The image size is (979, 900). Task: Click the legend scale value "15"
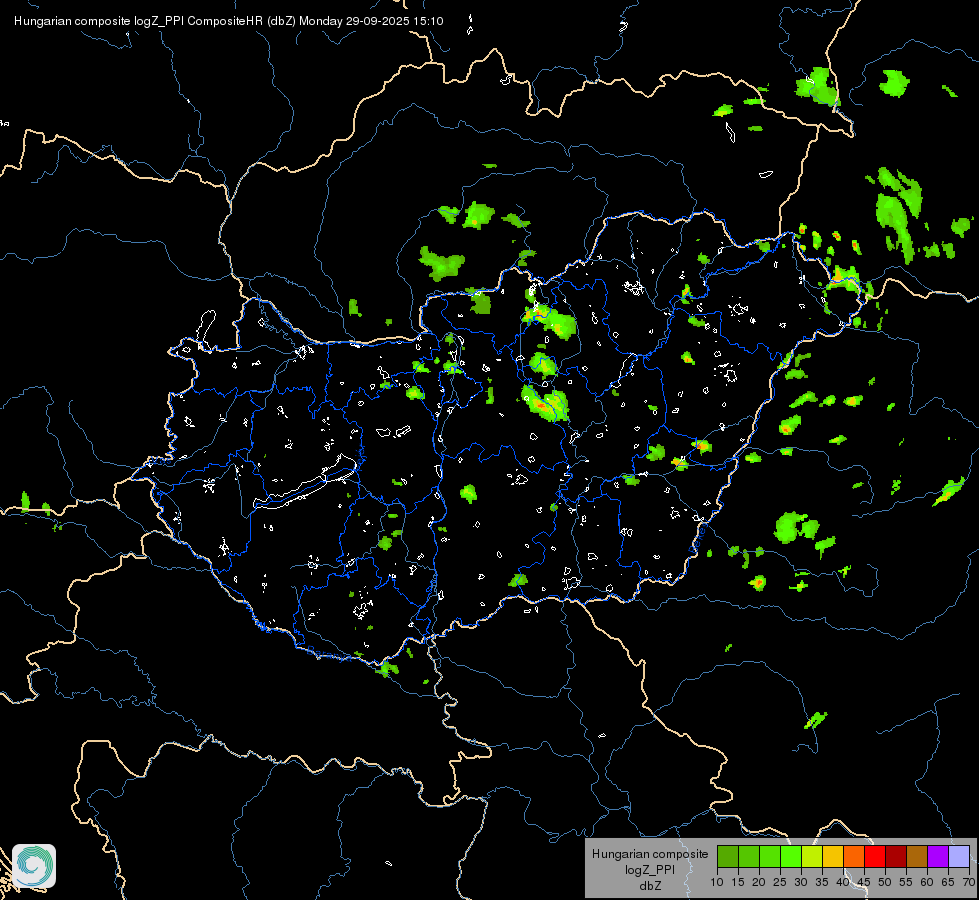coord(738,882)
